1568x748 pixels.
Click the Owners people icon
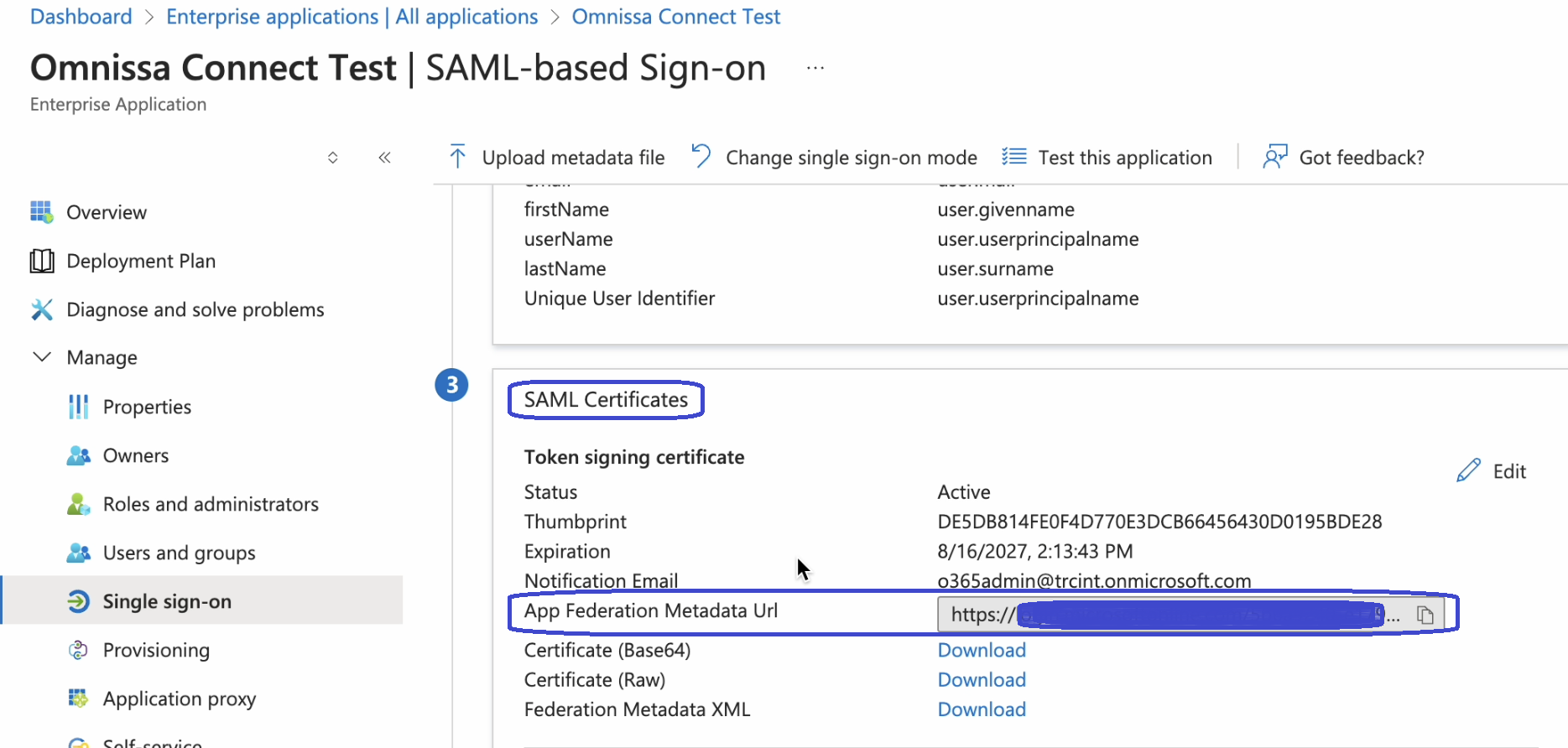click(78, 455)
